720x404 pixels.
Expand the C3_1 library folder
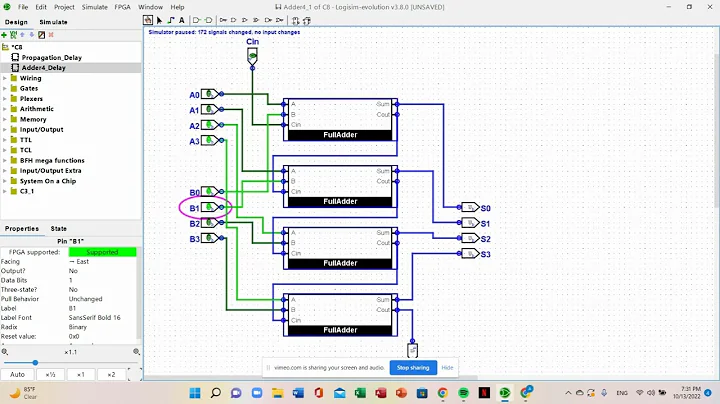coord(5,191)
